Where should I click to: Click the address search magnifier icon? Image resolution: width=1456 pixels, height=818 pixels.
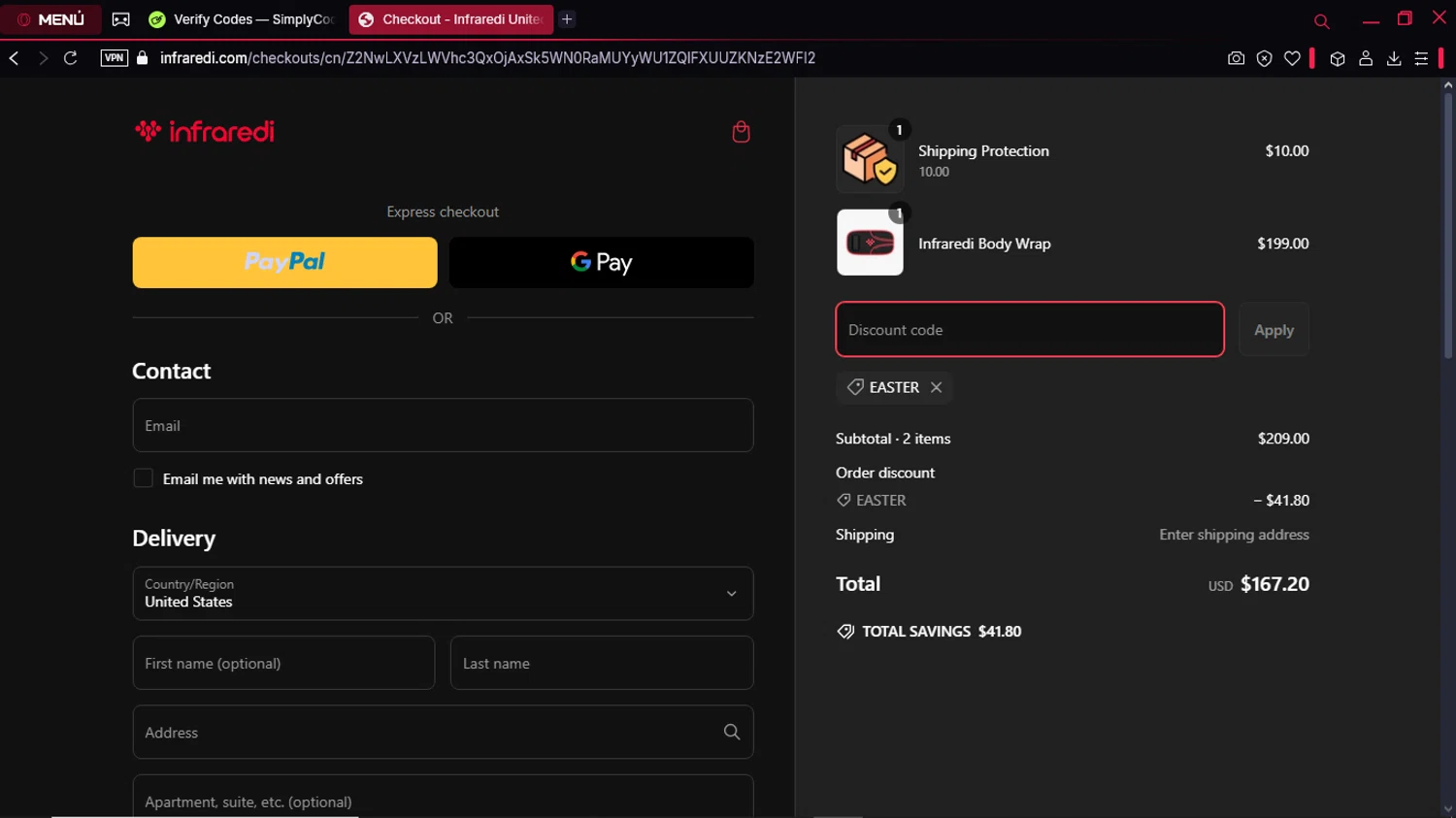tap(732, 733)
